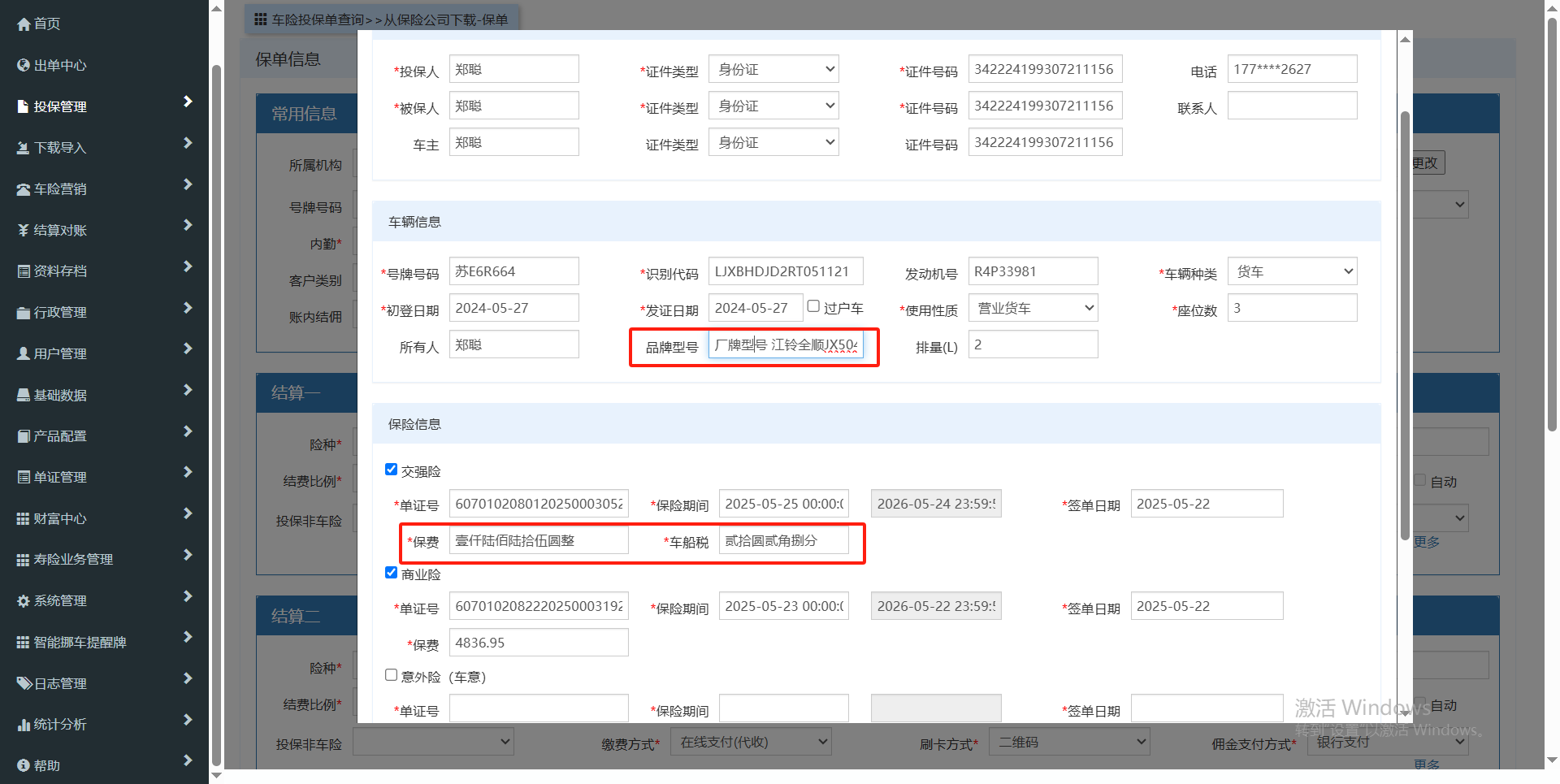This screenshot has height=784, width=1560.
Task: Click the empty 联系人 field
Action: (1292, 106)
